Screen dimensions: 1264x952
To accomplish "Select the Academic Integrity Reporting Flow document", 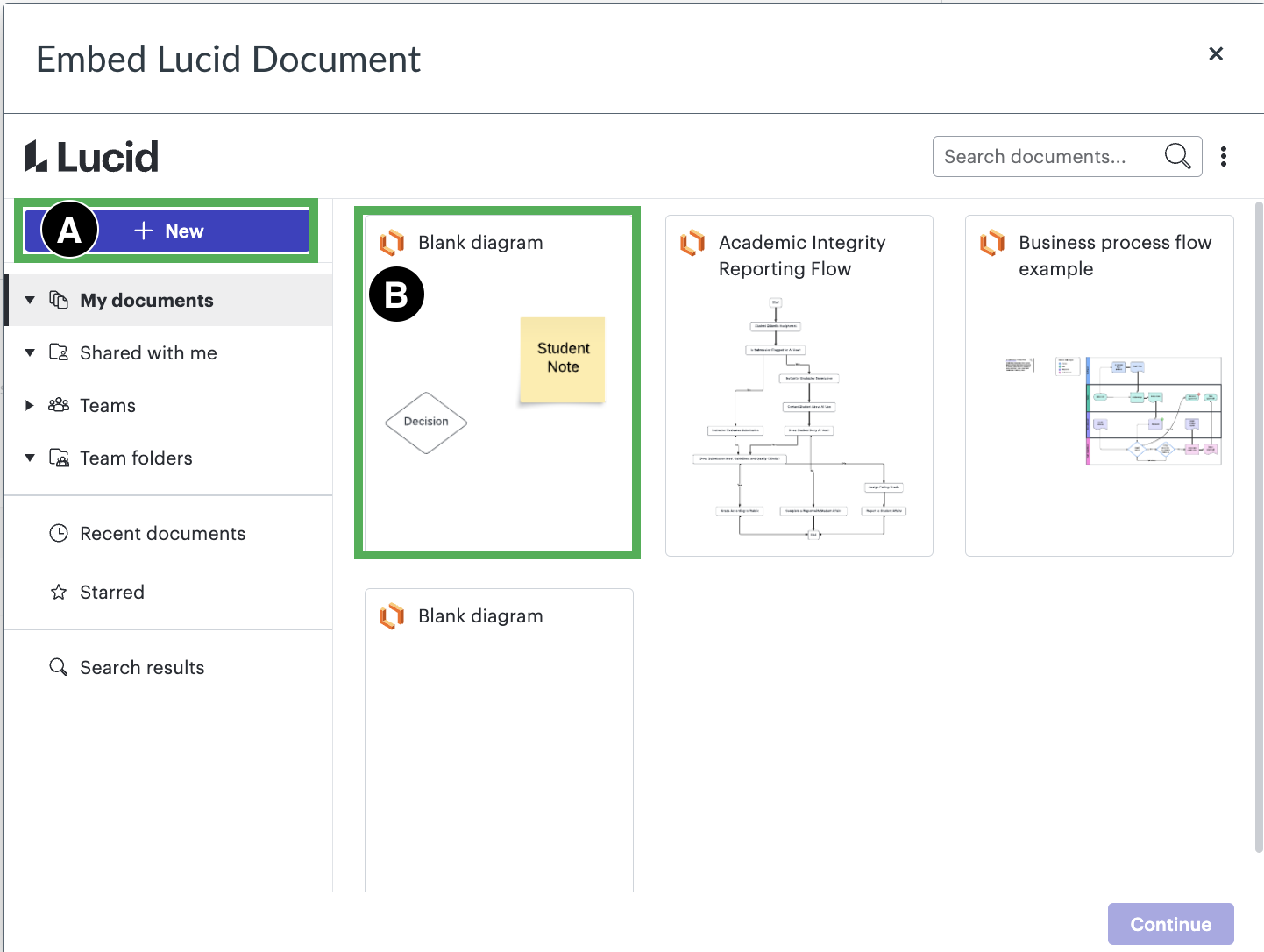I will (799, 386).
